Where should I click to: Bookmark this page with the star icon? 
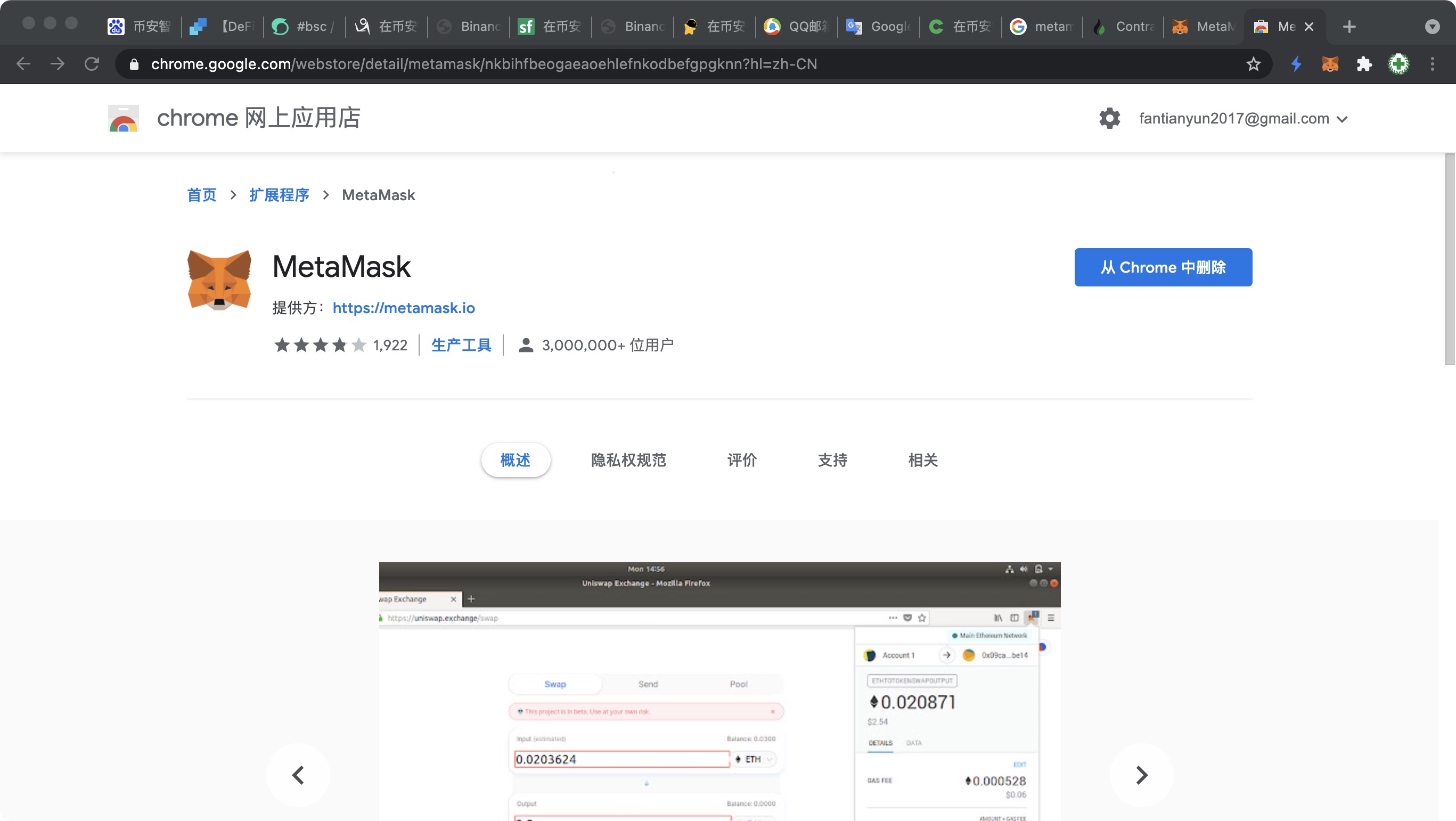(1253, 64)
